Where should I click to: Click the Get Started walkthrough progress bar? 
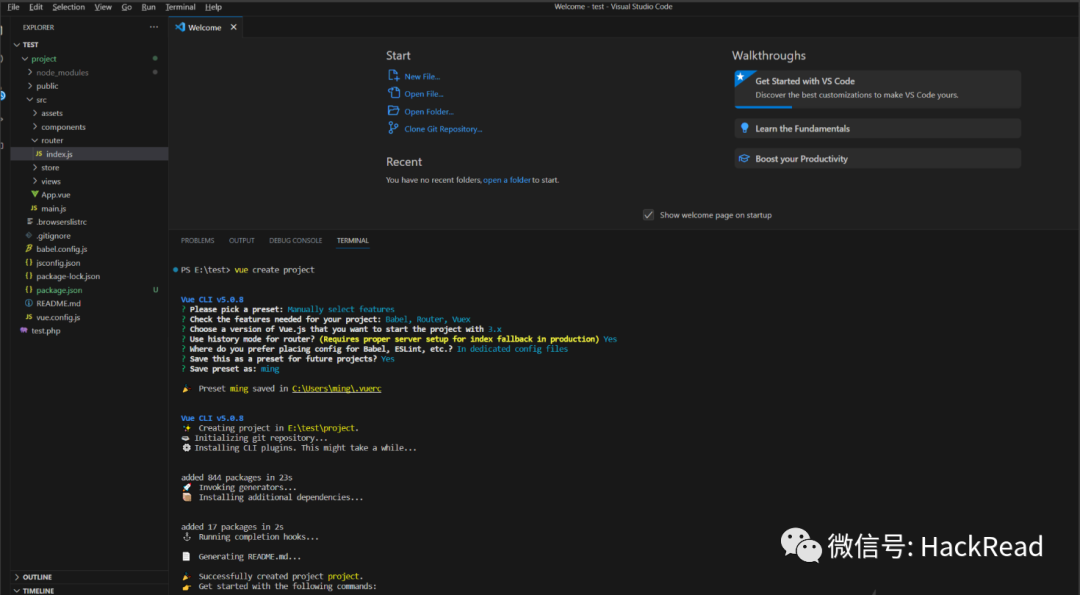763,107
